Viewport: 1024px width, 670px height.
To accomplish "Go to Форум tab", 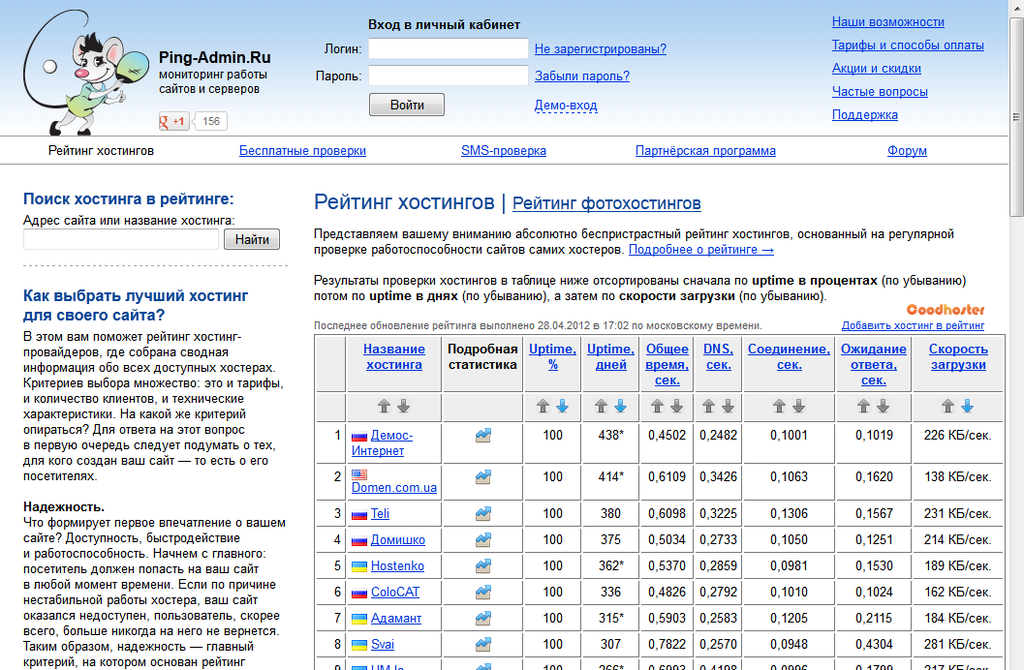I will 906,151.
